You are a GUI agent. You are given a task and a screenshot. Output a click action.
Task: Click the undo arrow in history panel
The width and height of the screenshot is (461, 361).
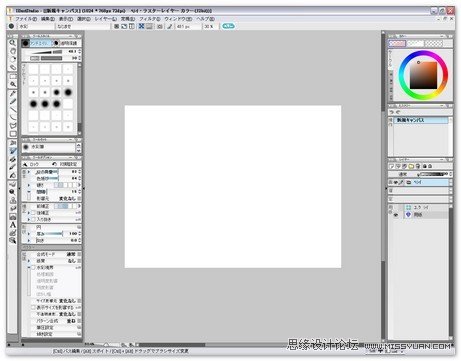click(x=392, y=112)
